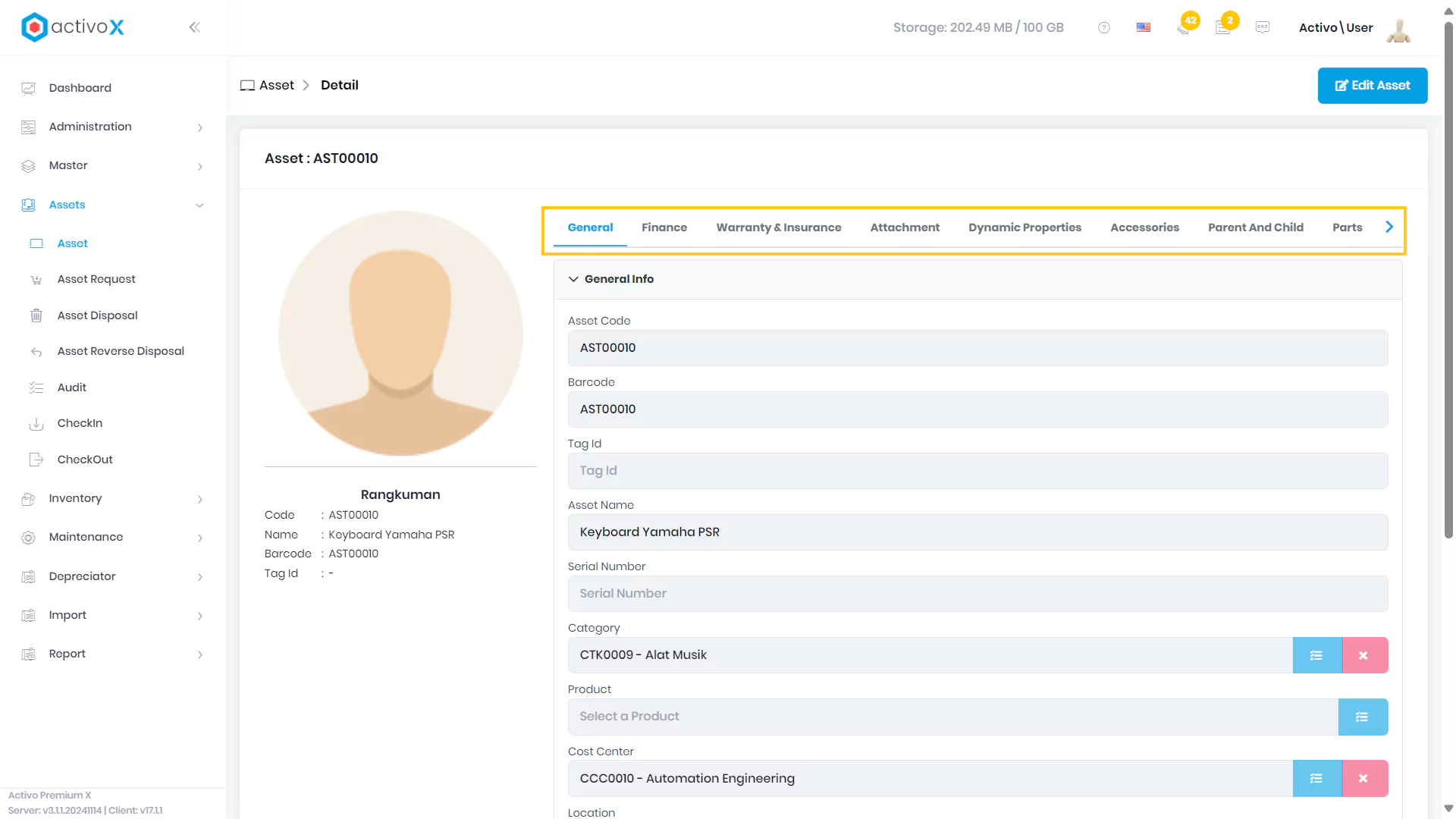This screenshot has width=1456, height=819.
Task: Expand the Import menu
Action: point(113,615)
